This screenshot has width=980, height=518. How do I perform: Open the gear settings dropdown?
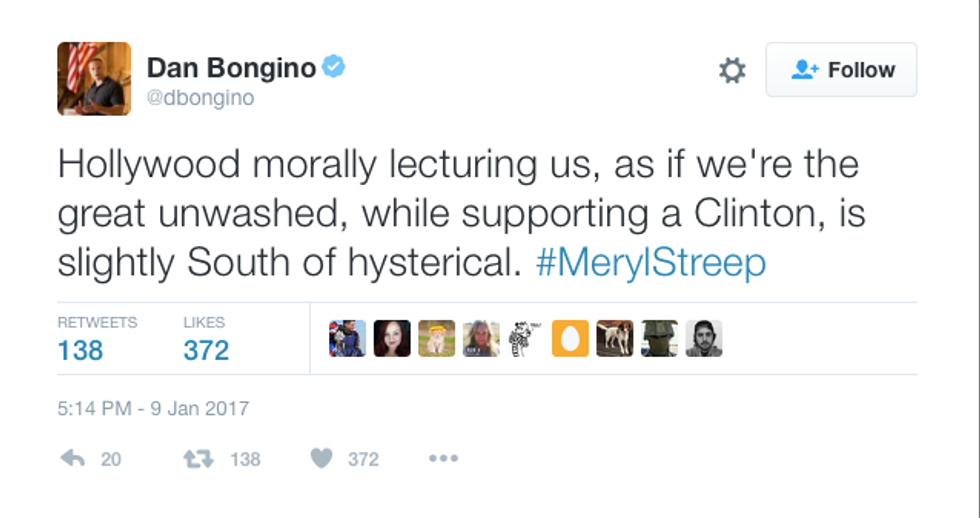(732, 70)
